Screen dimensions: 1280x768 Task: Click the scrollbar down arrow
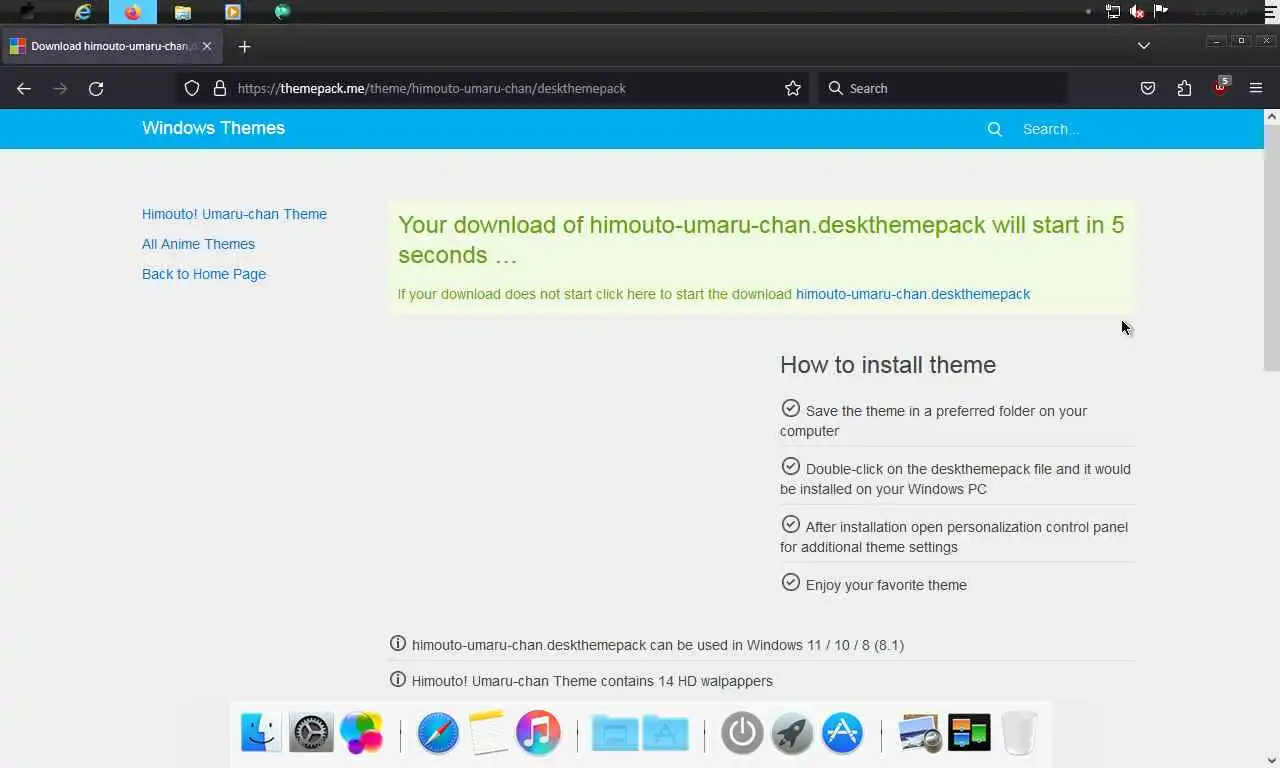1272,760
